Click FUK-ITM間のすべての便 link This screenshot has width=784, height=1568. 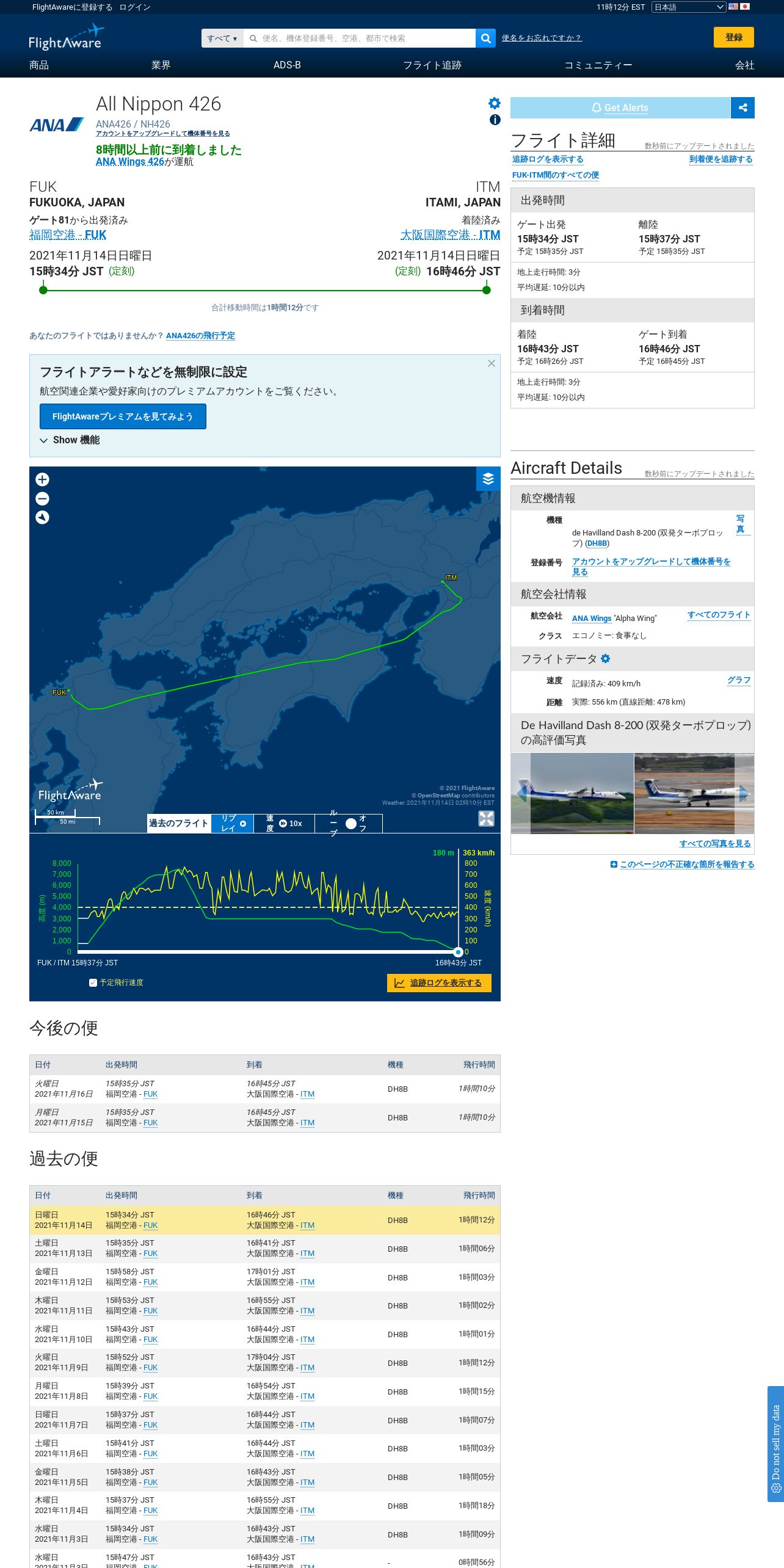point(555,175)
